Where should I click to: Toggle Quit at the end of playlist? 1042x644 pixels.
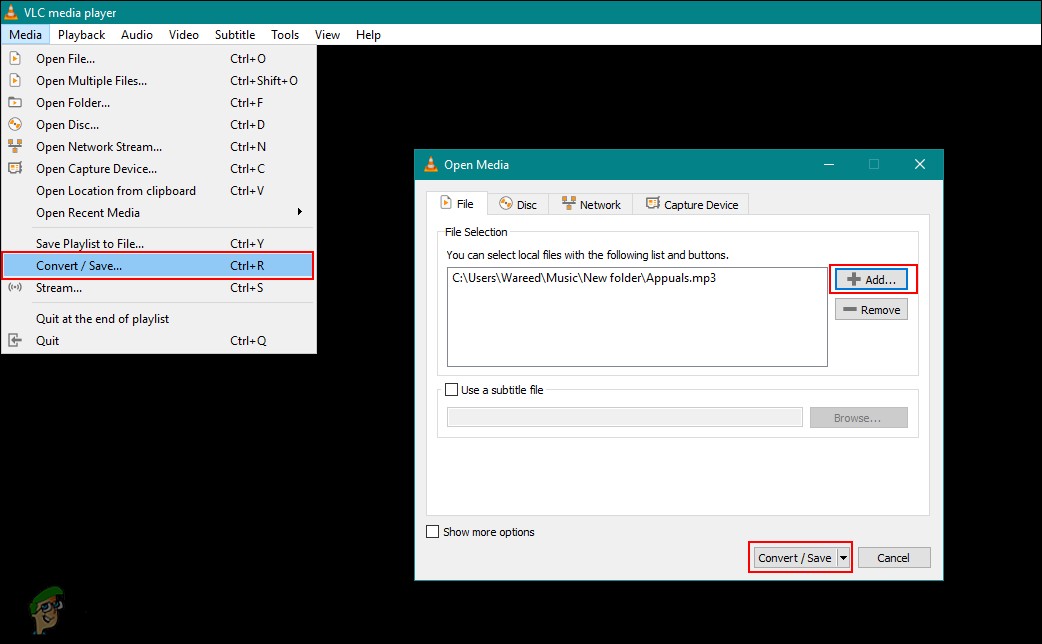pyautogui.click(x=158, y=318)
